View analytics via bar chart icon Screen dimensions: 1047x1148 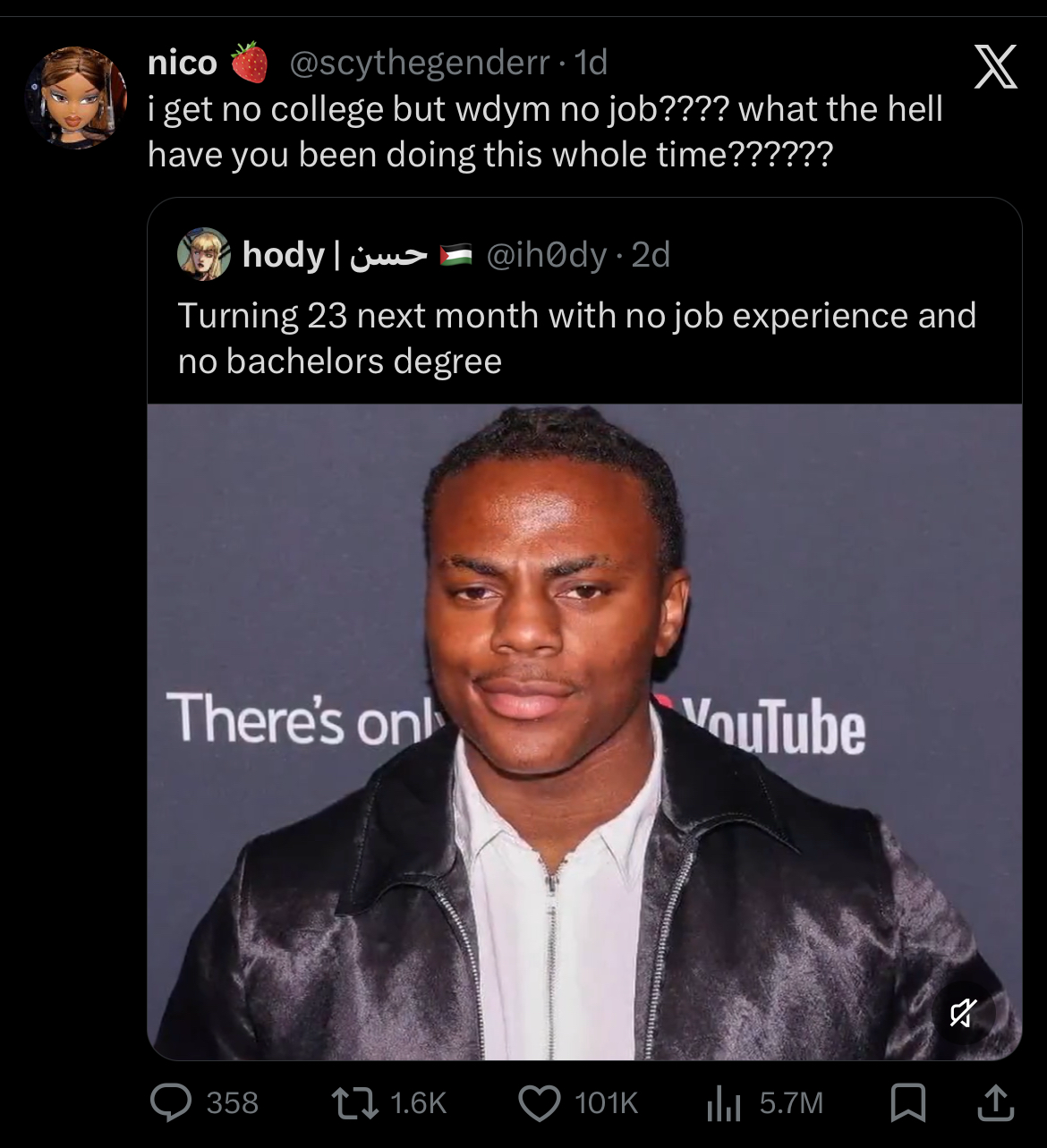(x=723, y=1103)
